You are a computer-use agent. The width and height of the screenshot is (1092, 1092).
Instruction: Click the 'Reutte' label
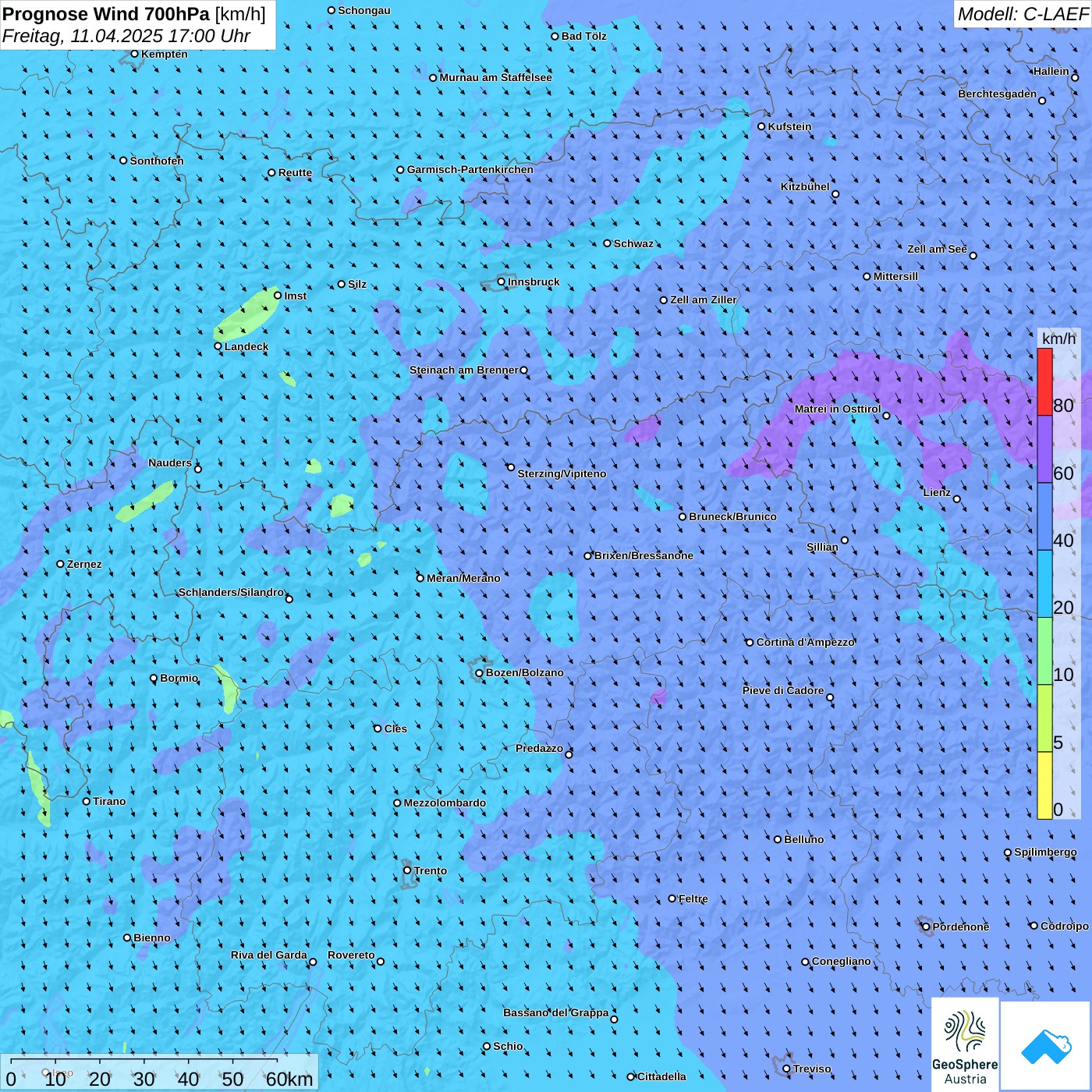[x=295, y=172]
